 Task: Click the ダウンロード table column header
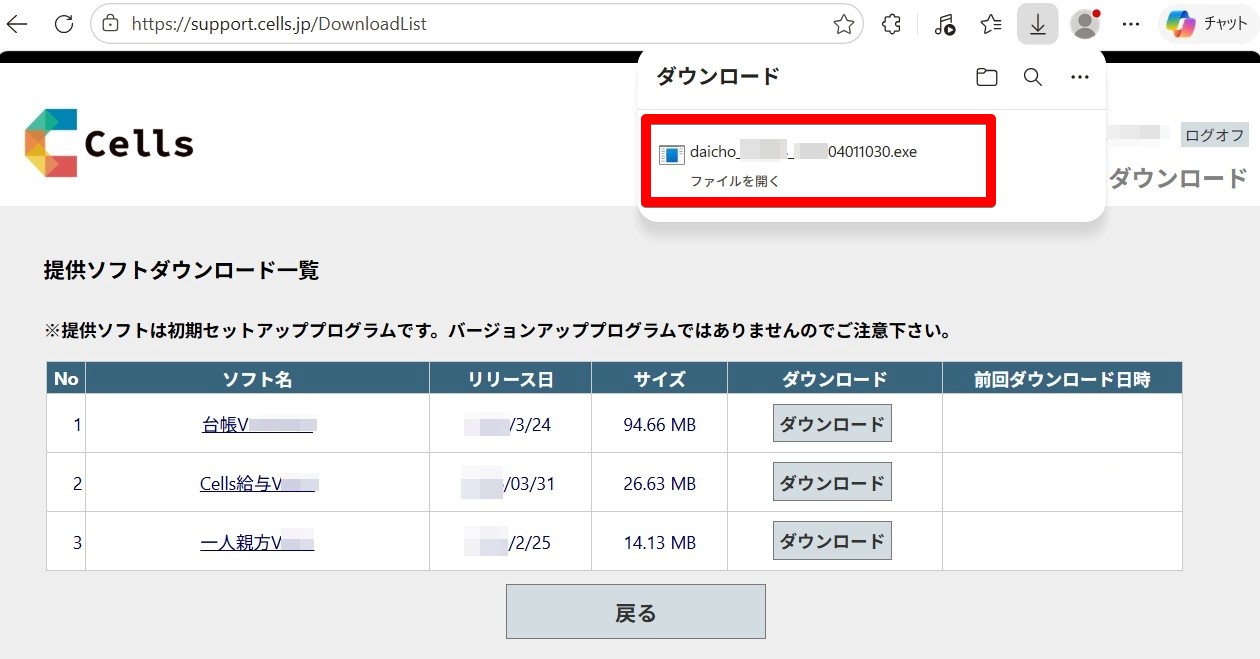point(835,379)
